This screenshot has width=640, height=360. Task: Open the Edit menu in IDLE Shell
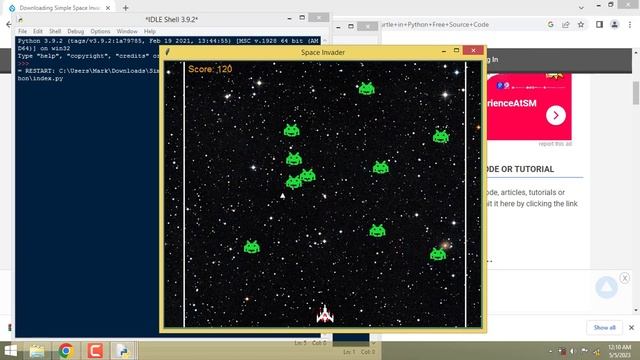38,31
